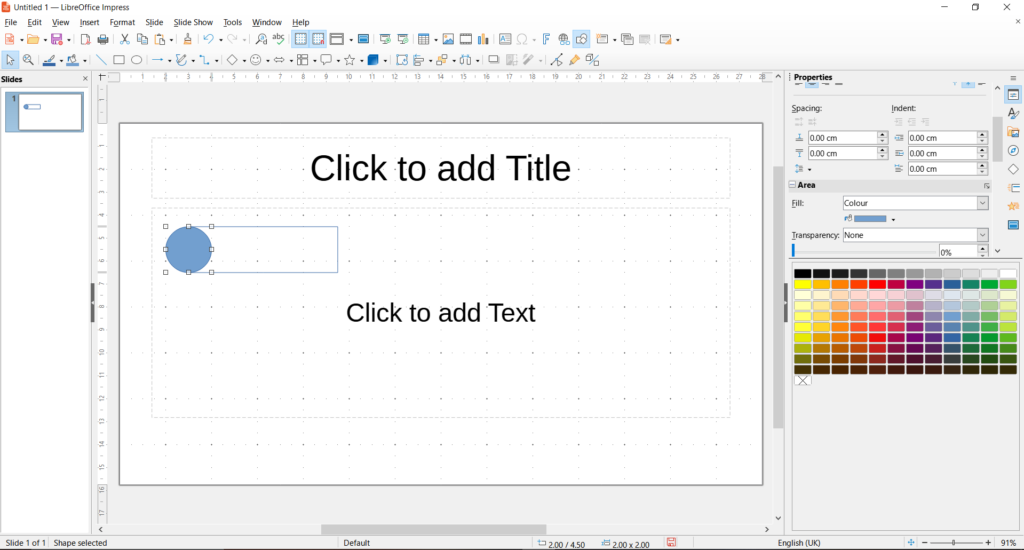
Task: Click 'Click to add Title' placeholder
Action: point(440,168)
